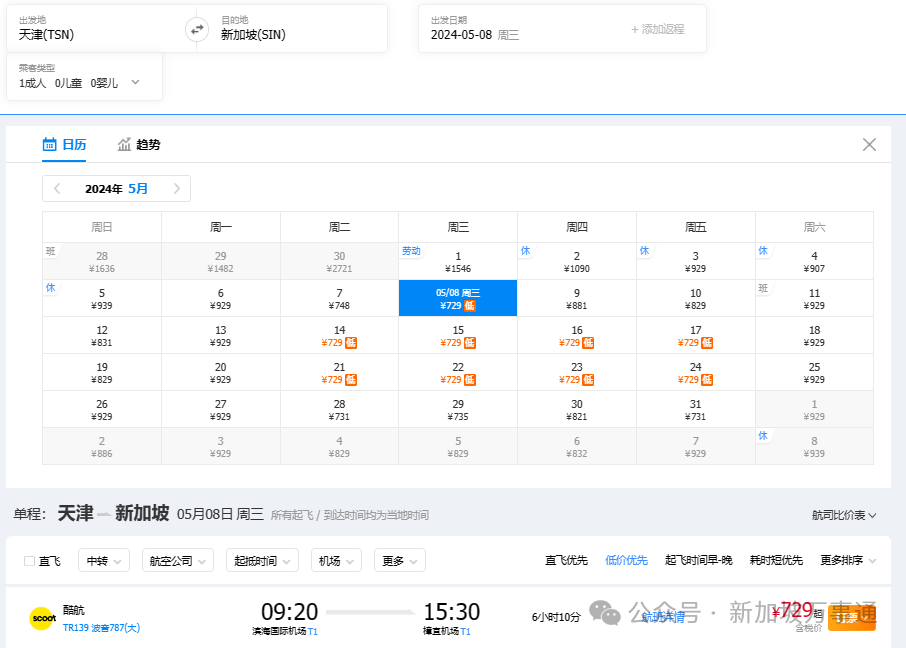The height and width of the screenshot is (648, 906).
Task: Sort by 耗时短优先
Action: click(776, 560)
